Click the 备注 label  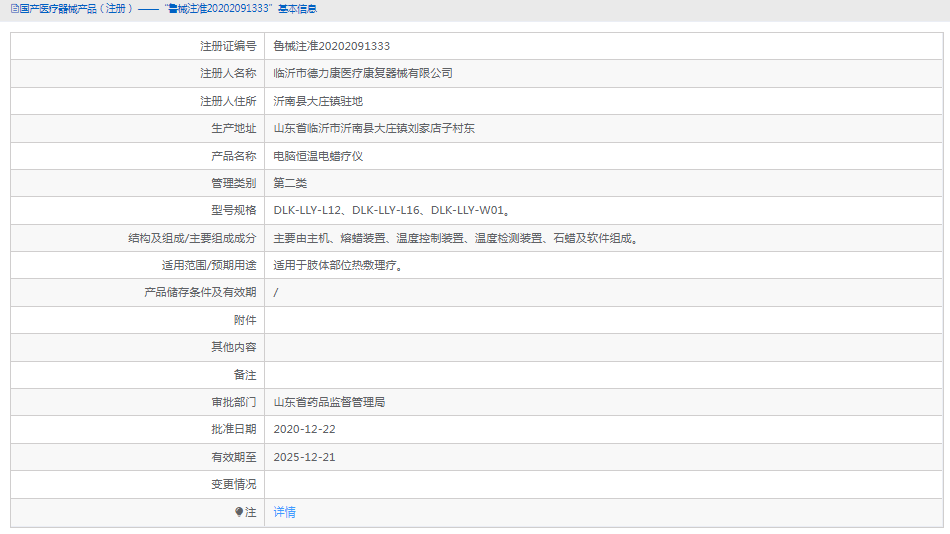[x=245, y=375]
